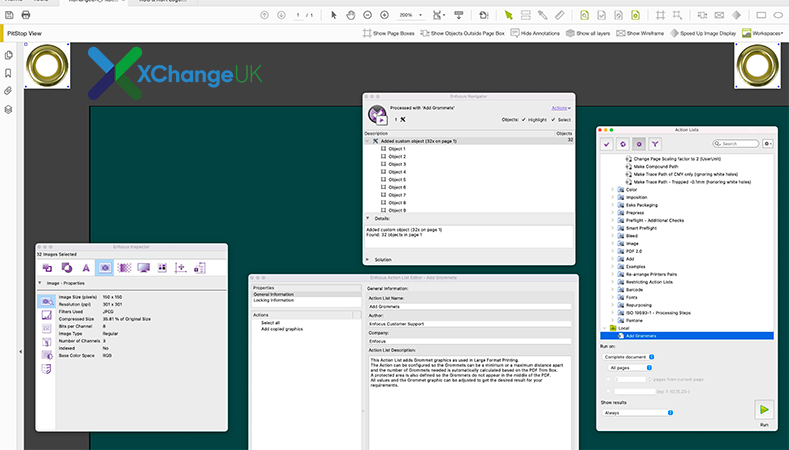Go to previous page with up arrow

pos(264,15)
